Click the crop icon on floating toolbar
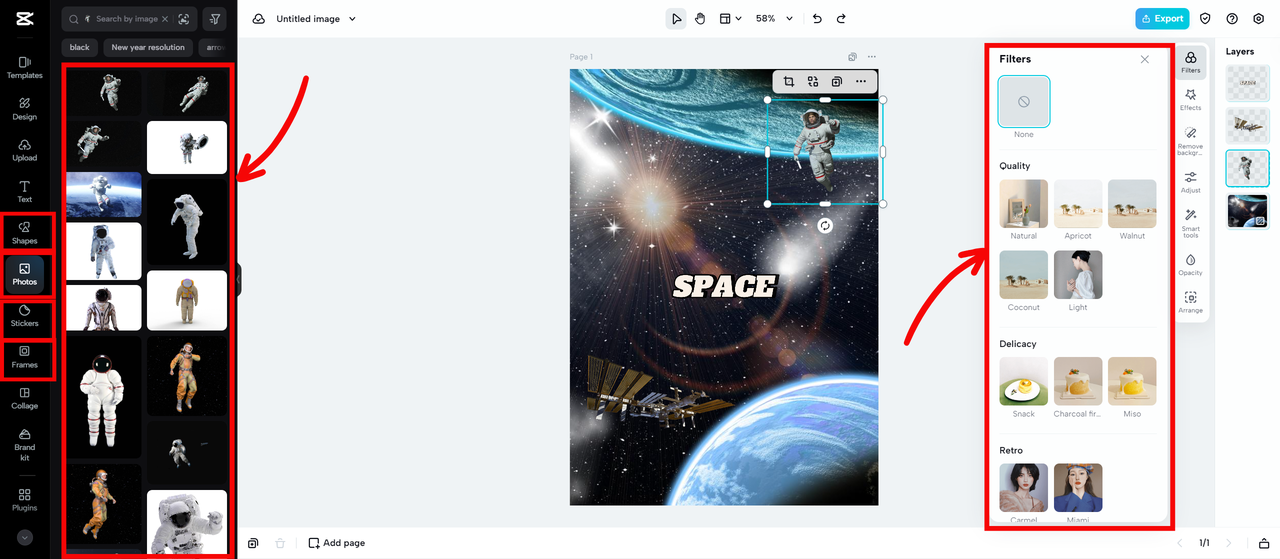 pos(789,81)
